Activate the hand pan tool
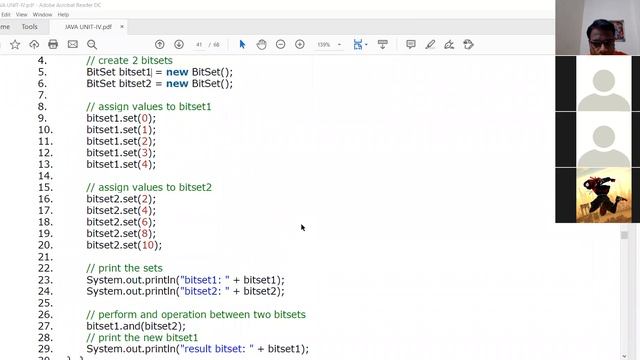The width and height of the screenshot is (640, 360). 261,44
